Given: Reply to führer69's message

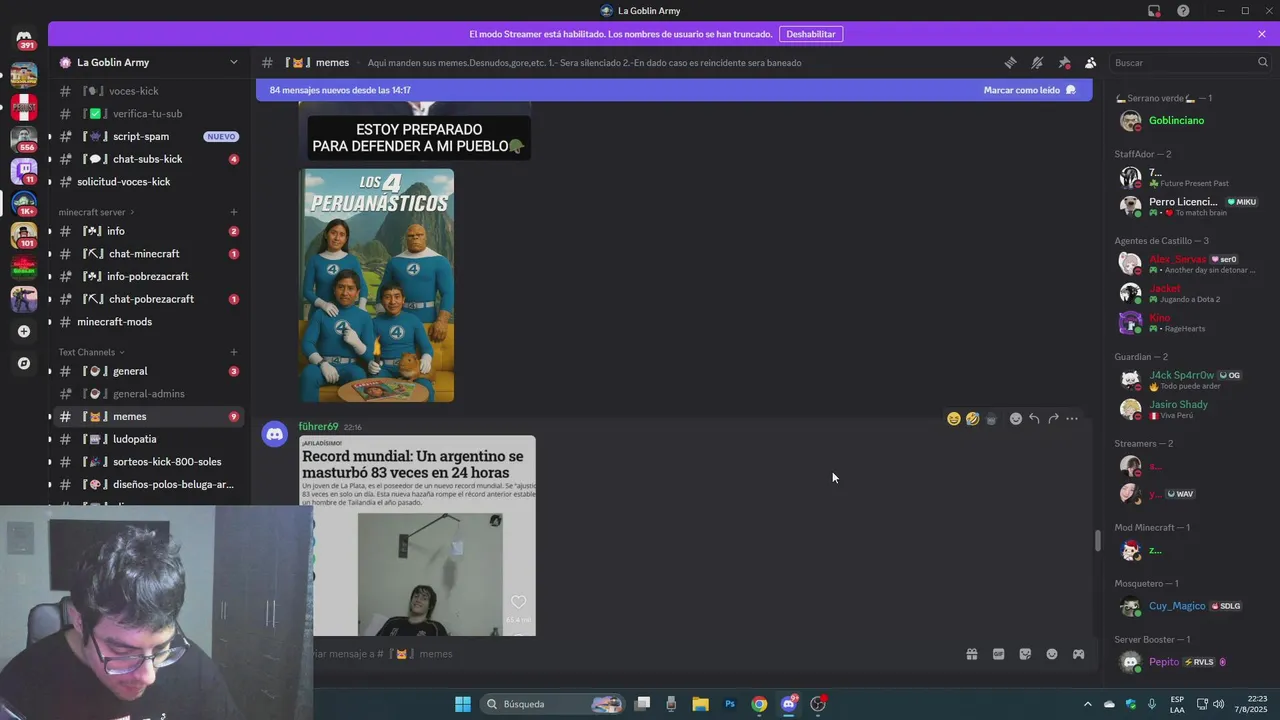Looking at the screenshot, I should point(1034,419).
